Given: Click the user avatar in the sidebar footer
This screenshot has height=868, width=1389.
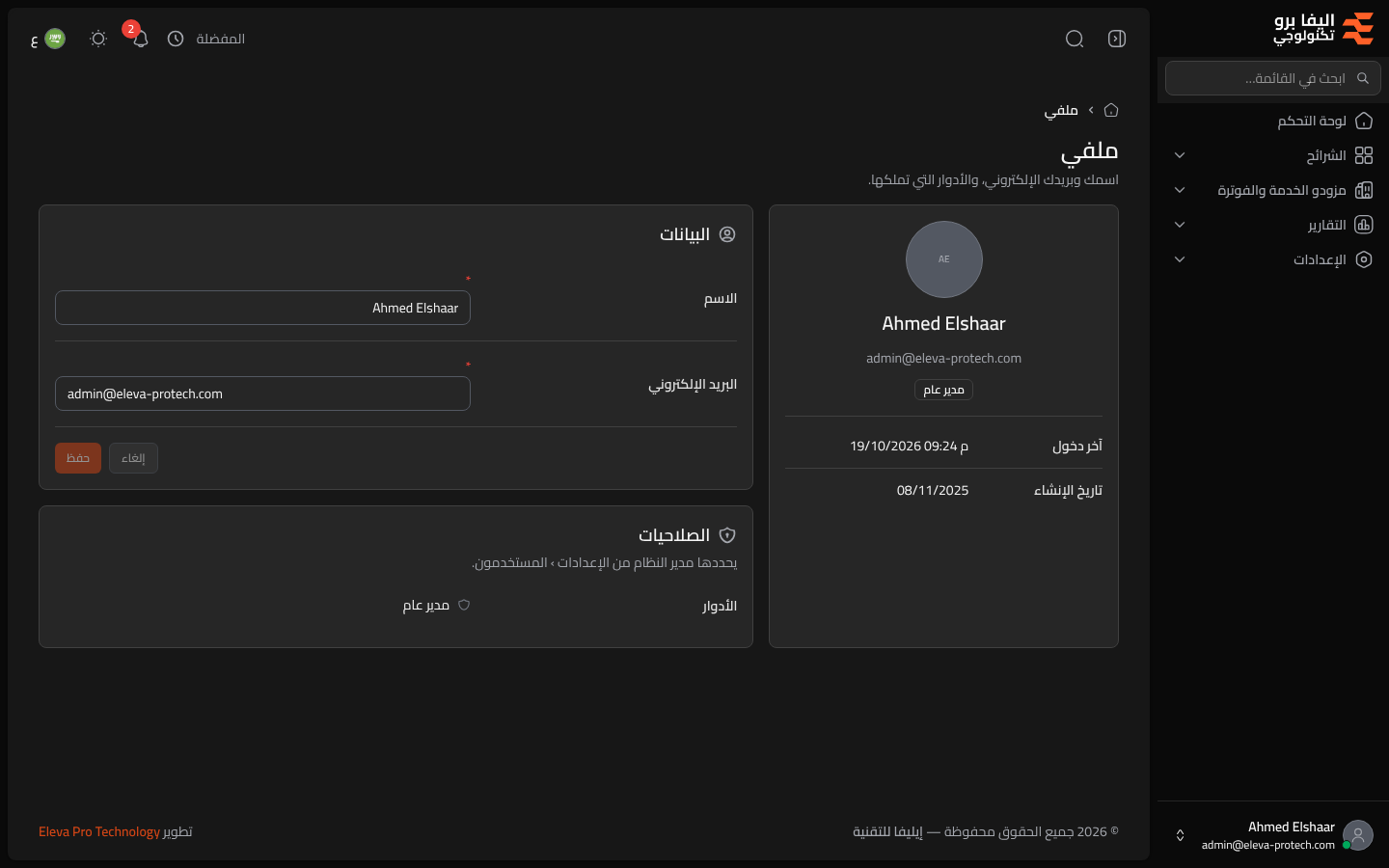Looking at the screenshot, I should 1358,835.
